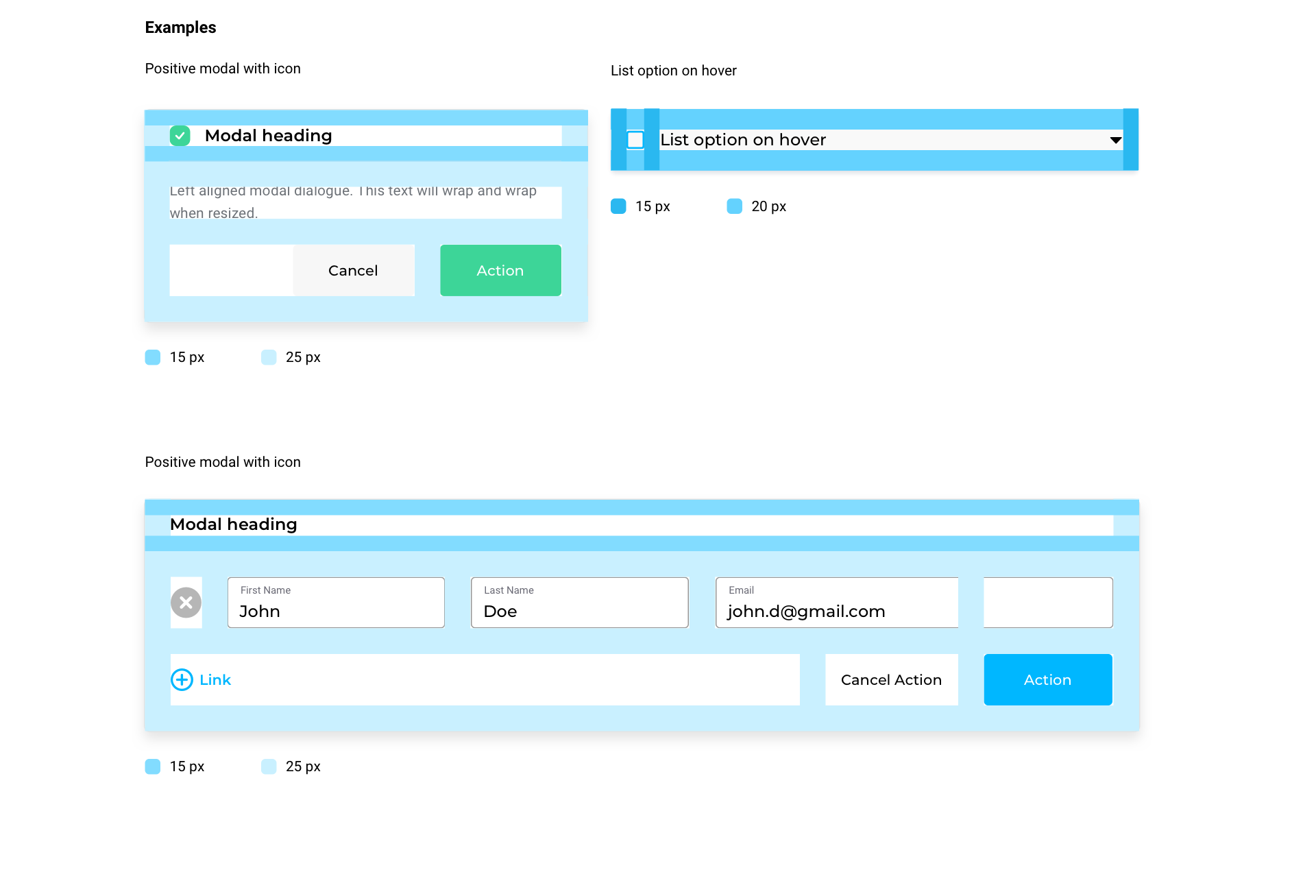Viewport: 1316px width, 896px height.
Task: Click the gray X remove-row icon
Action: click(186, 603)
